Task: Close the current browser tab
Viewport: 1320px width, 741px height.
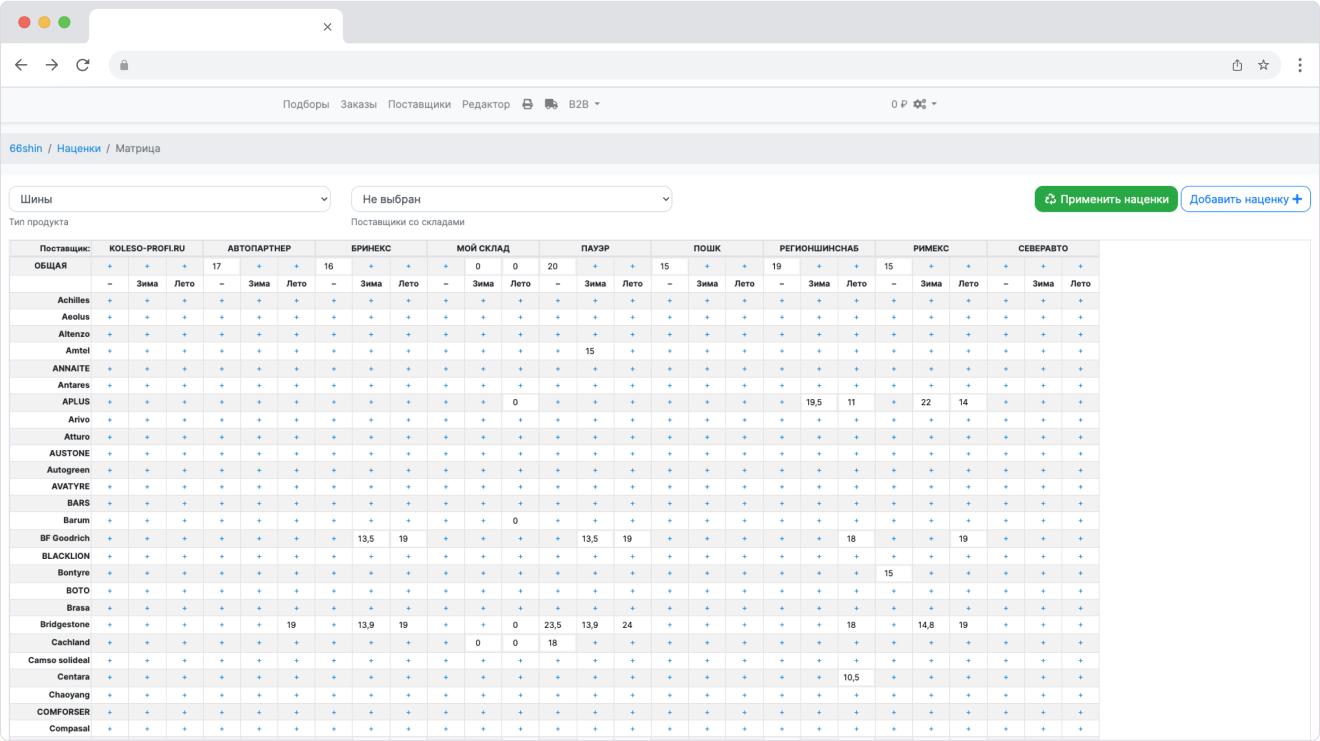Action: [327, 27]
